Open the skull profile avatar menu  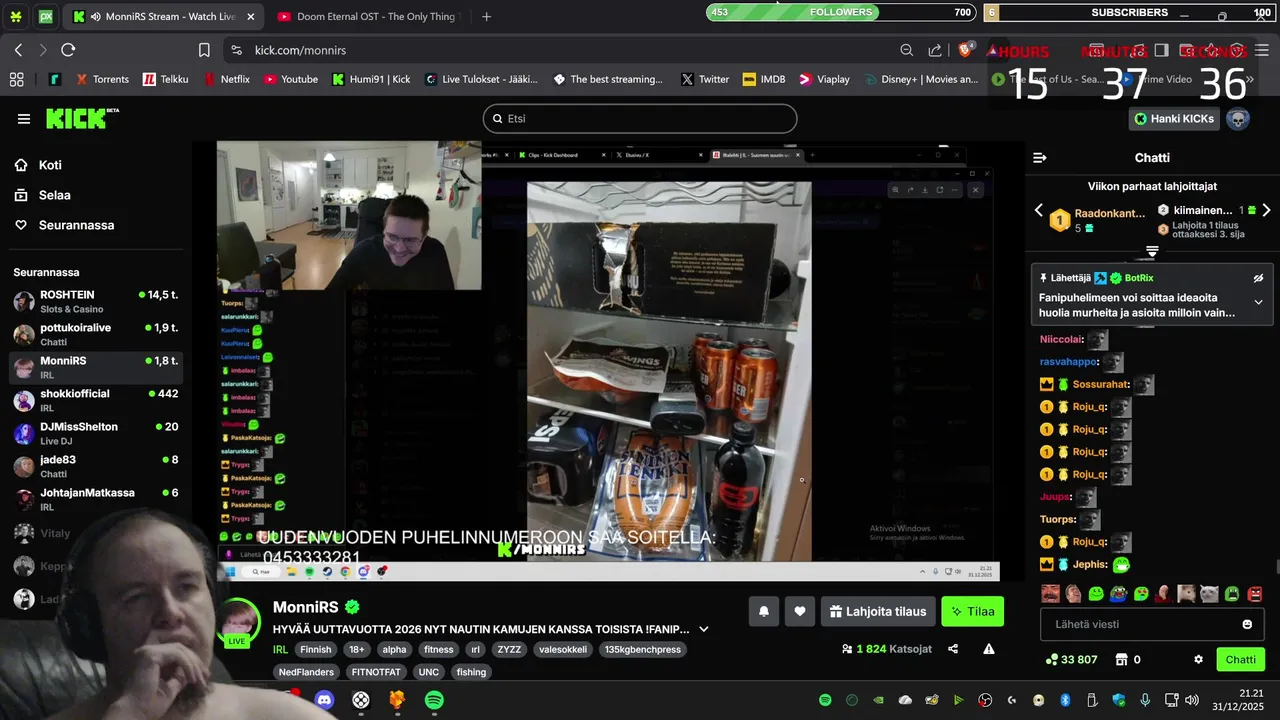[x=1238, y=119]
